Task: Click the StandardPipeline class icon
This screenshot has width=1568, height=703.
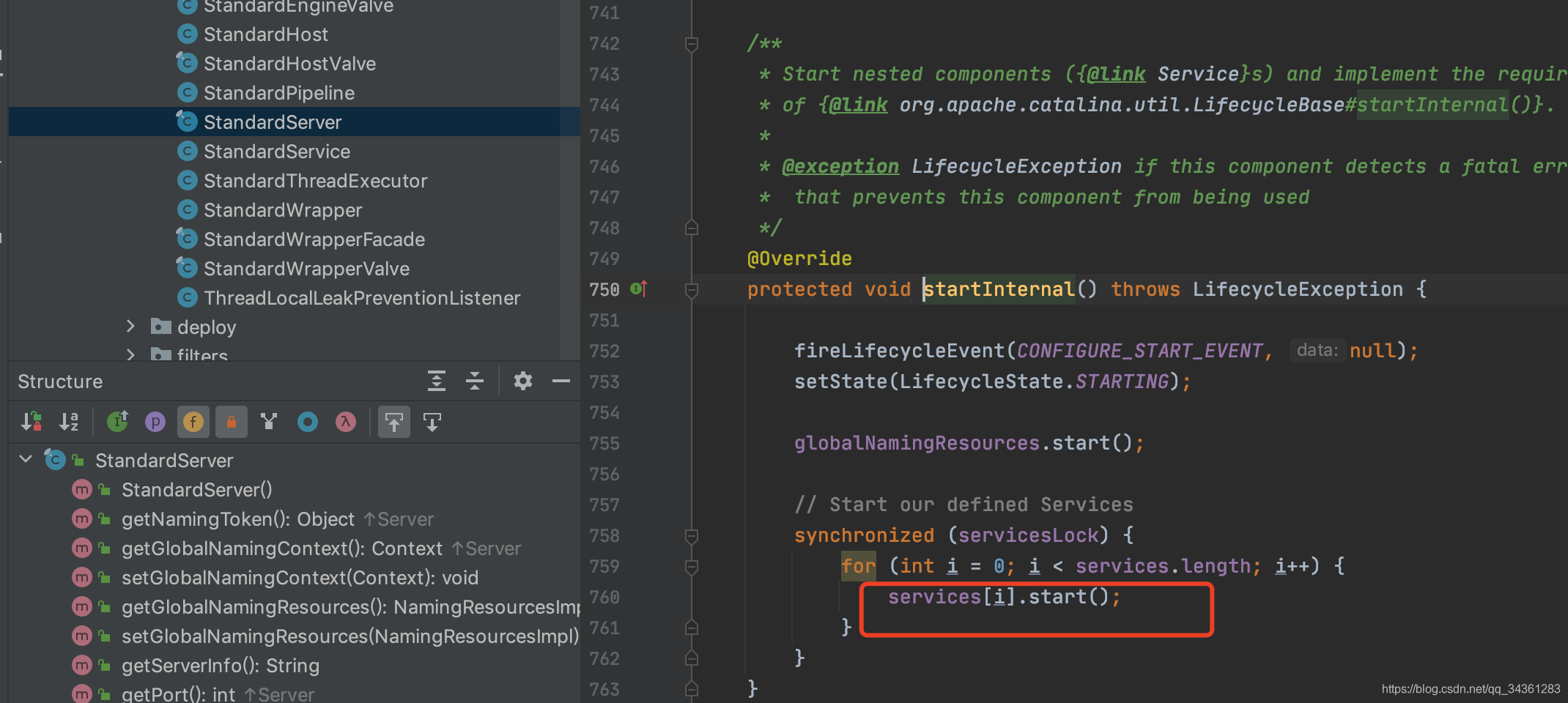Action: [188, 92]
